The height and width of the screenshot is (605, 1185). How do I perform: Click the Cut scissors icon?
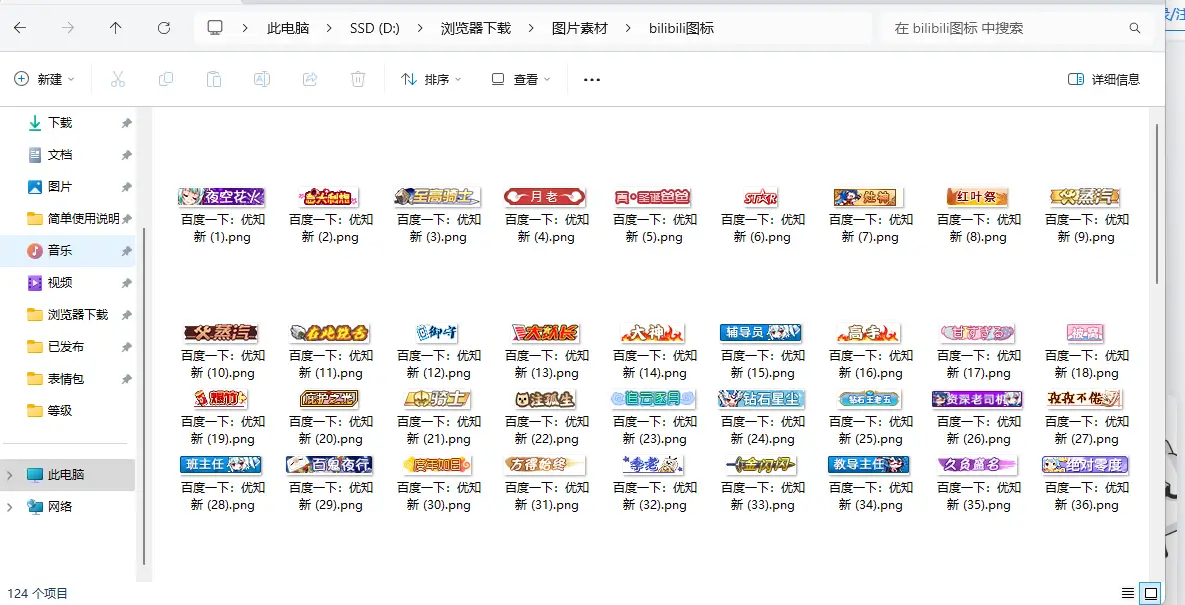click(118, 79)
